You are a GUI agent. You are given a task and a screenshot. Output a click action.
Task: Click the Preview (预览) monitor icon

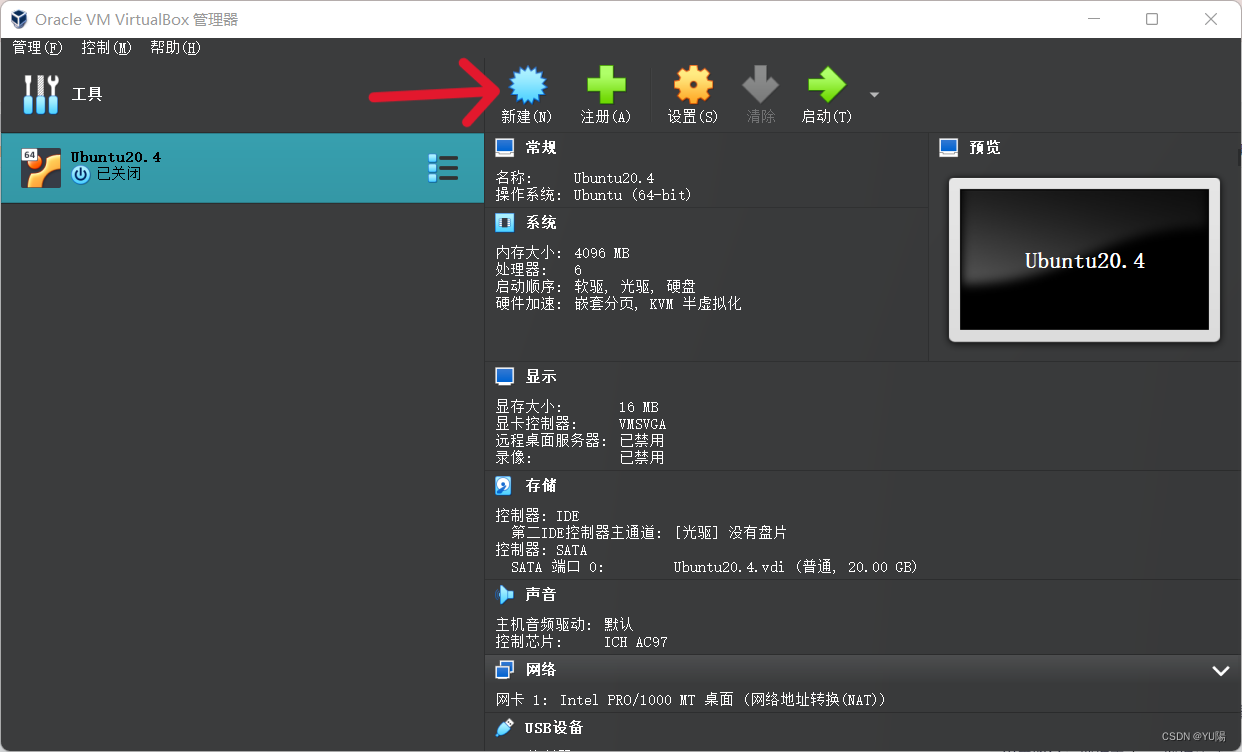click(x=949, y=147)
